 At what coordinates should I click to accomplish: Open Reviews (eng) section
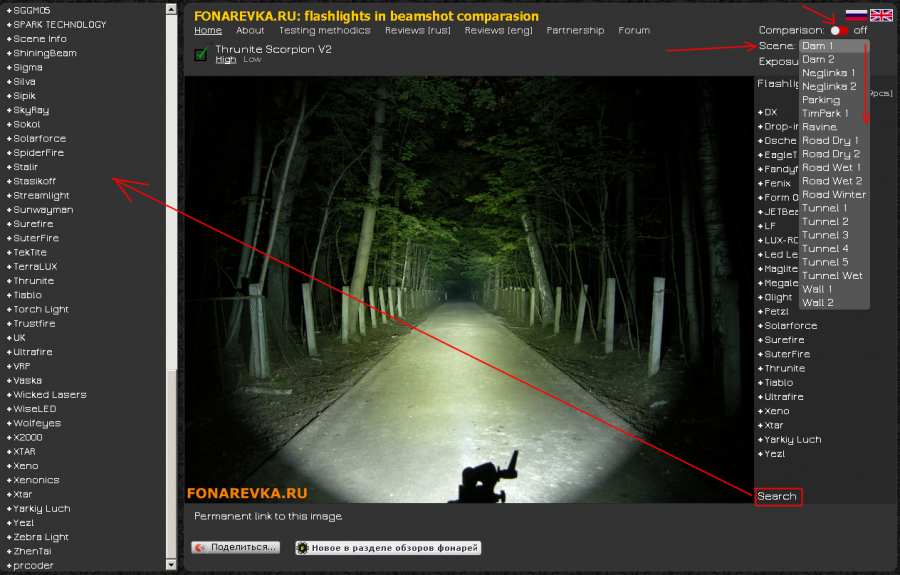(498, 30)
